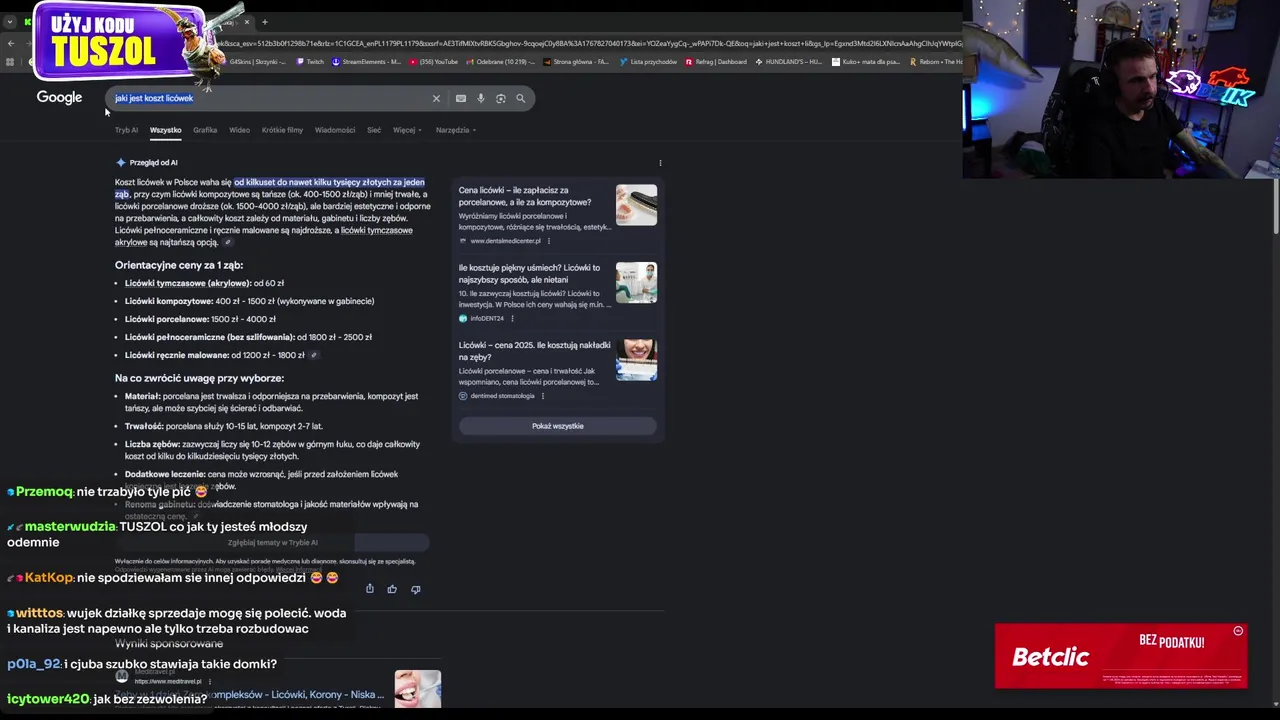Click the Pokaż wszystkie sources button

(557, 426)
